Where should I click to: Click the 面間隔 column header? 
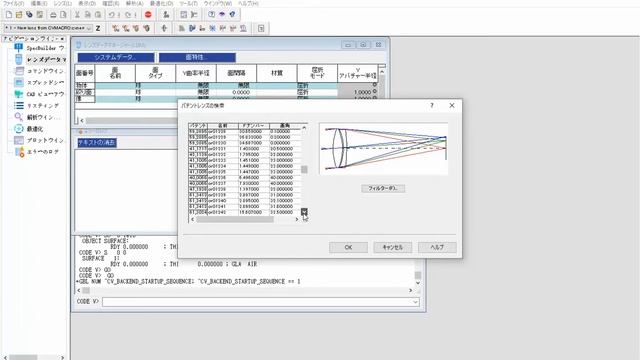[236, 73]
